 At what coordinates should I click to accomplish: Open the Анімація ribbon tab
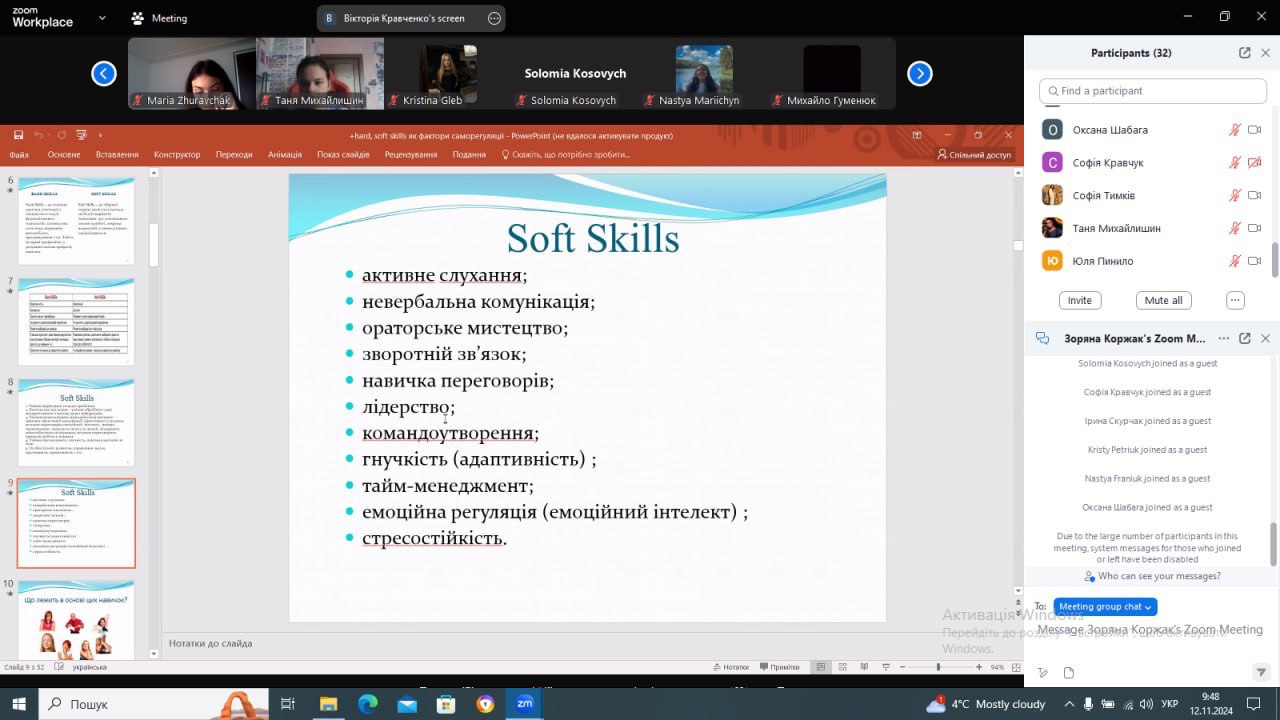click(x=284, y=154)
